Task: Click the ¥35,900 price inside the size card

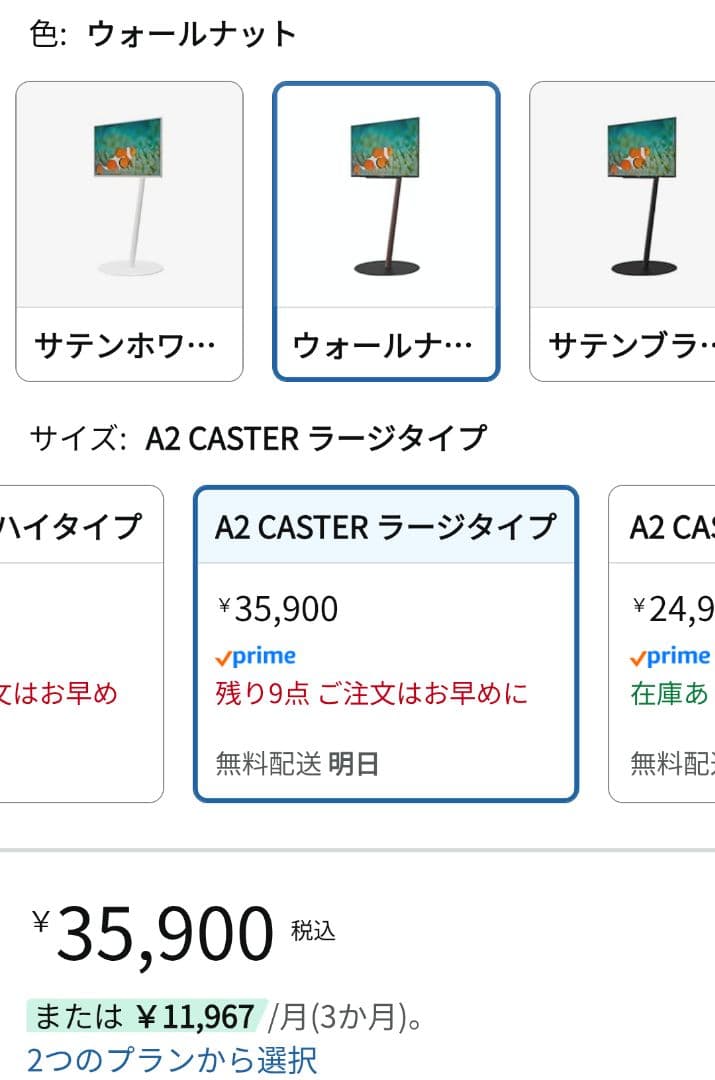Action: pyautogui.click(x=279, y=608)
